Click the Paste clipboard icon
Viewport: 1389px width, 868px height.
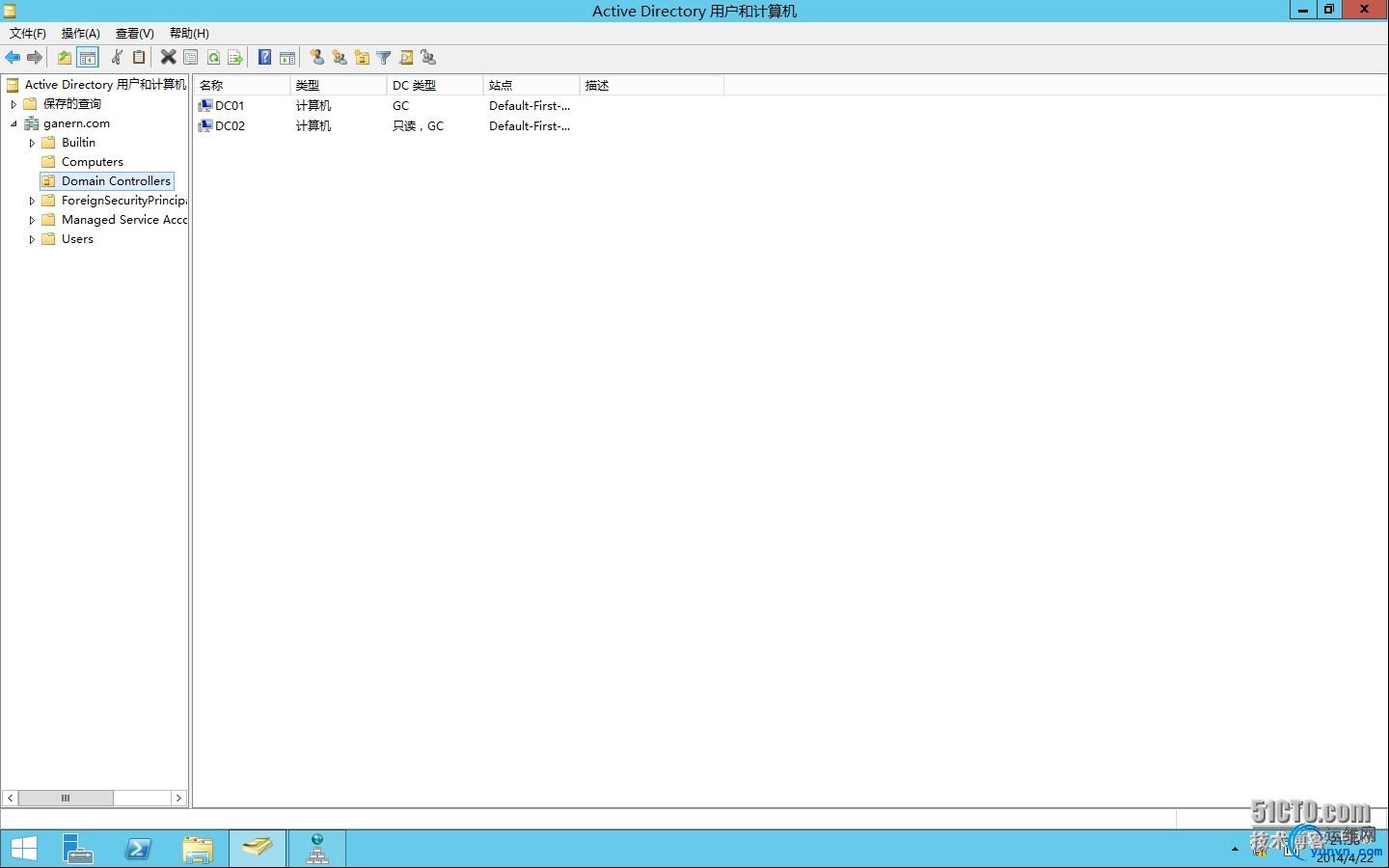point(139,58)
